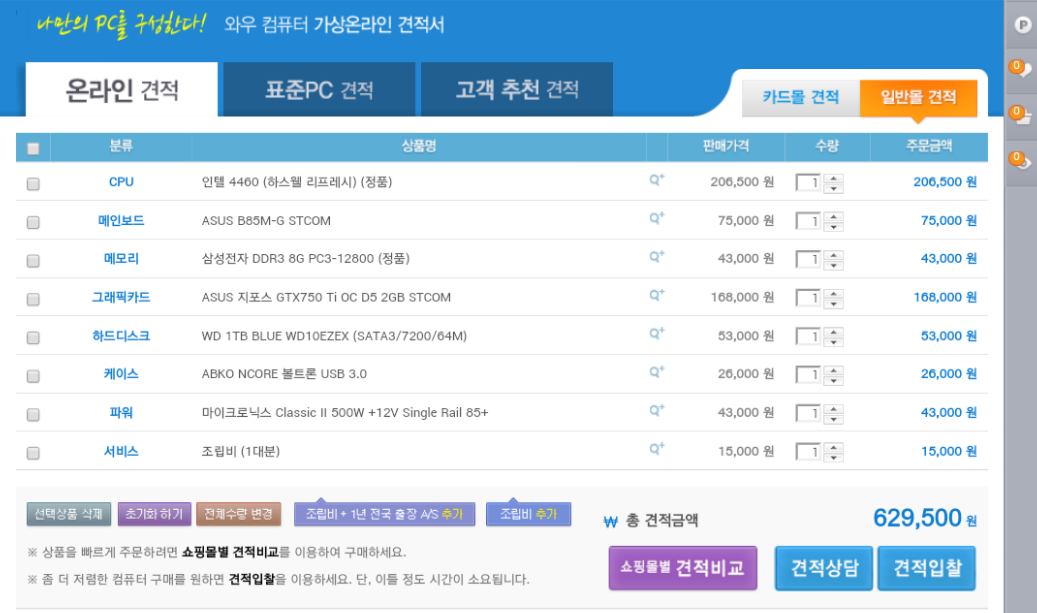Check the 메모리 row checkbox
Viewport: 1037px width, 613px height.
point(33,261)
